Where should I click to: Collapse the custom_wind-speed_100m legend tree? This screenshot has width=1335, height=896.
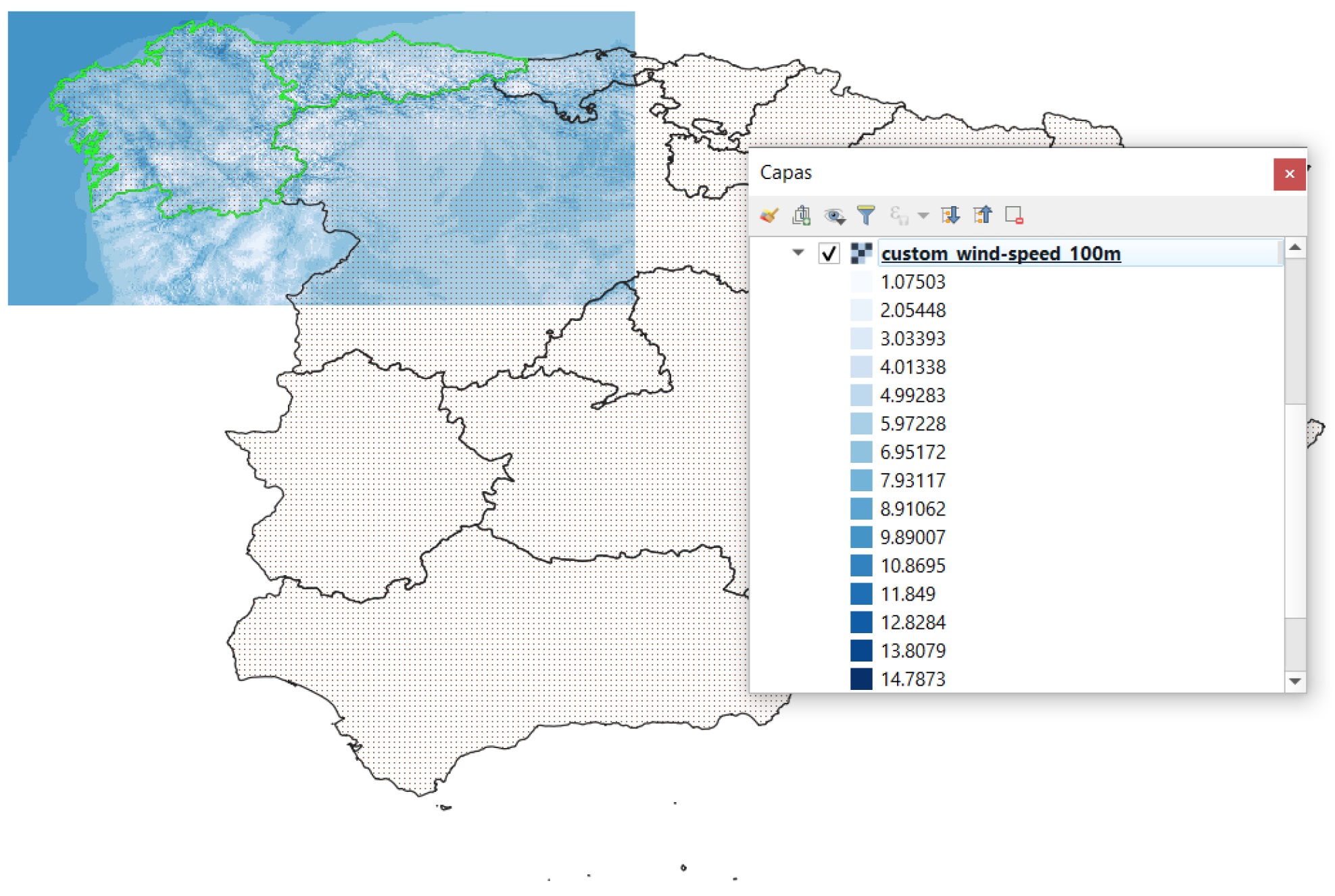pyautogui.click(x=798, y=253)
